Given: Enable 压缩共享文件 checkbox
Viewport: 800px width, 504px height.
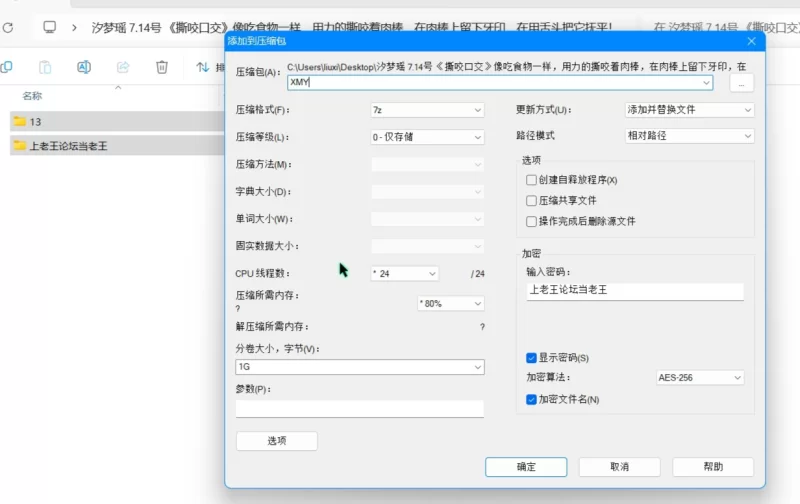Looking at the screenshot, I should pos(531,200).
